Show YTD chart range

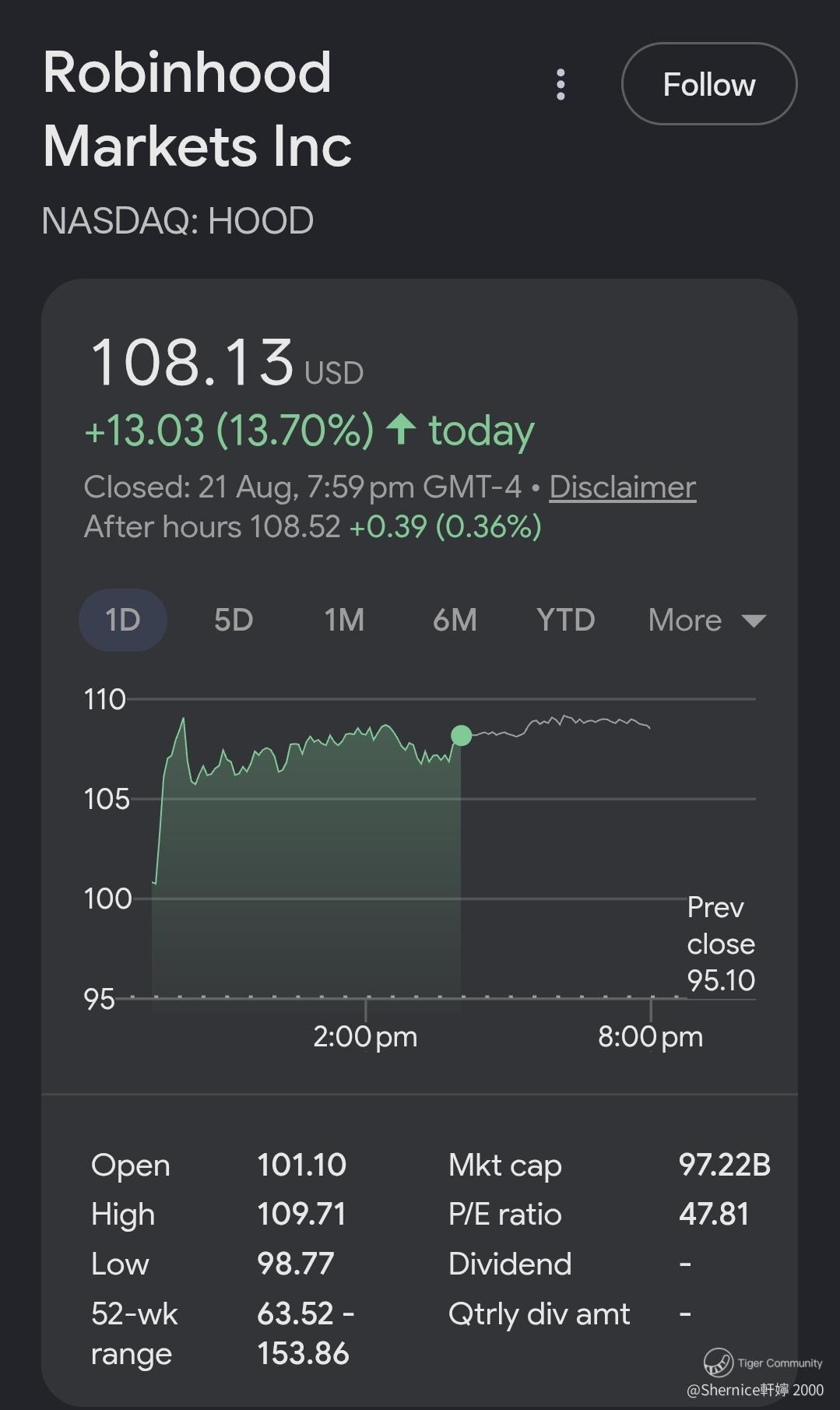coord(566,621)
